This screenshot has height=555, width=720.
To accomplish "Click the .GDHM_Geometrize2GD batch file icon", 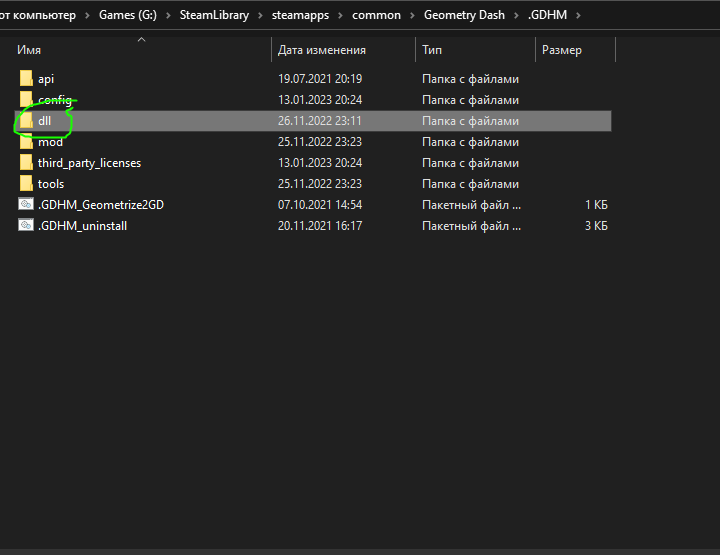I will click(27, 204).
